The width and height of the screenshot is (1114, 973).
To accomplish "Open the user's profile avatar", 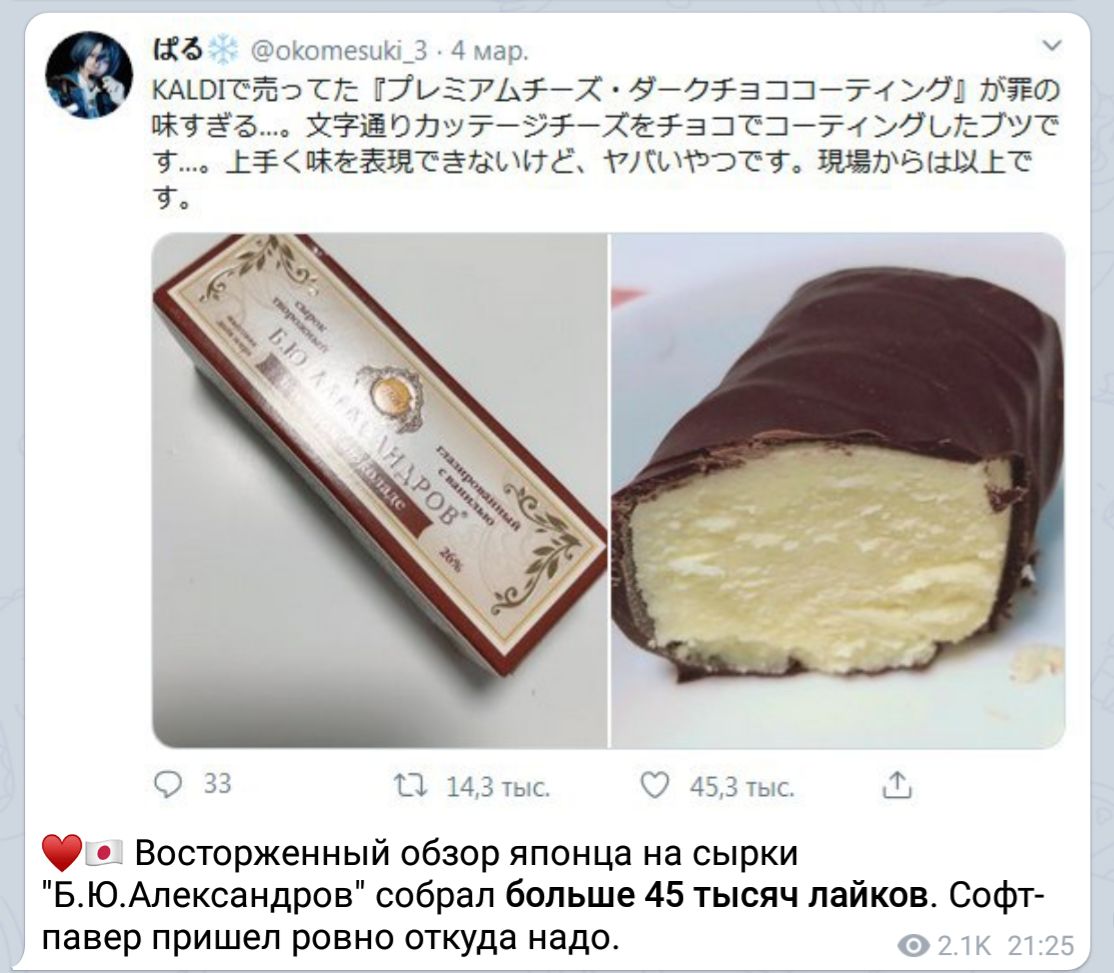I will pyautogui.click(x=89, y=75).
